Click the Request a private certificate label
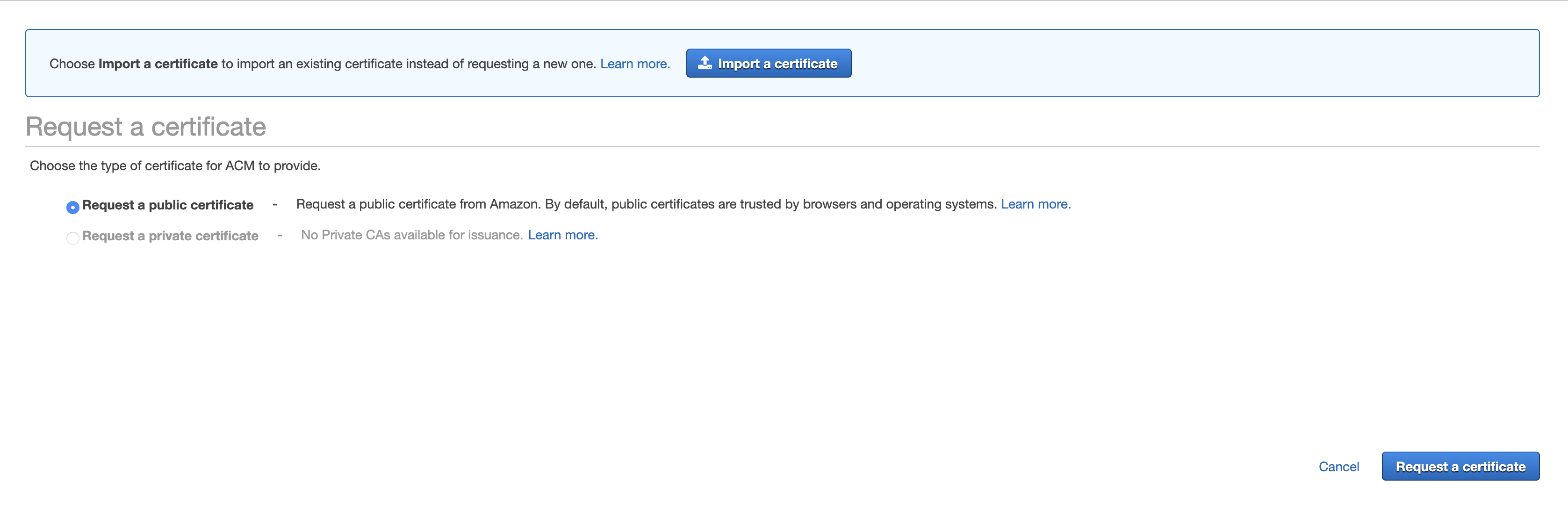 point(170,236)
